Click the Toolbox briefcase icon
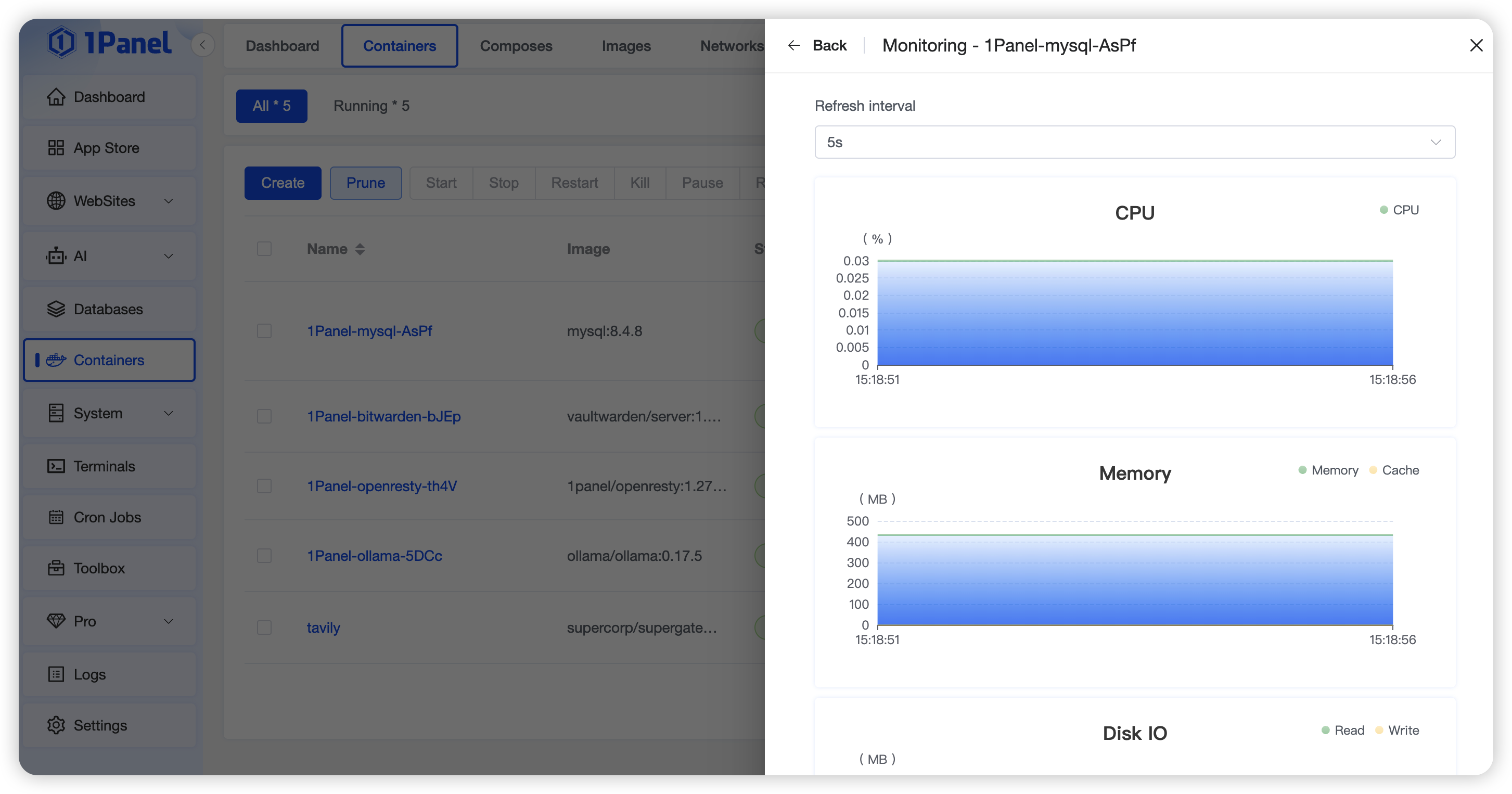The width and height of the screenshot is (1512, 794). pos(56,568)
